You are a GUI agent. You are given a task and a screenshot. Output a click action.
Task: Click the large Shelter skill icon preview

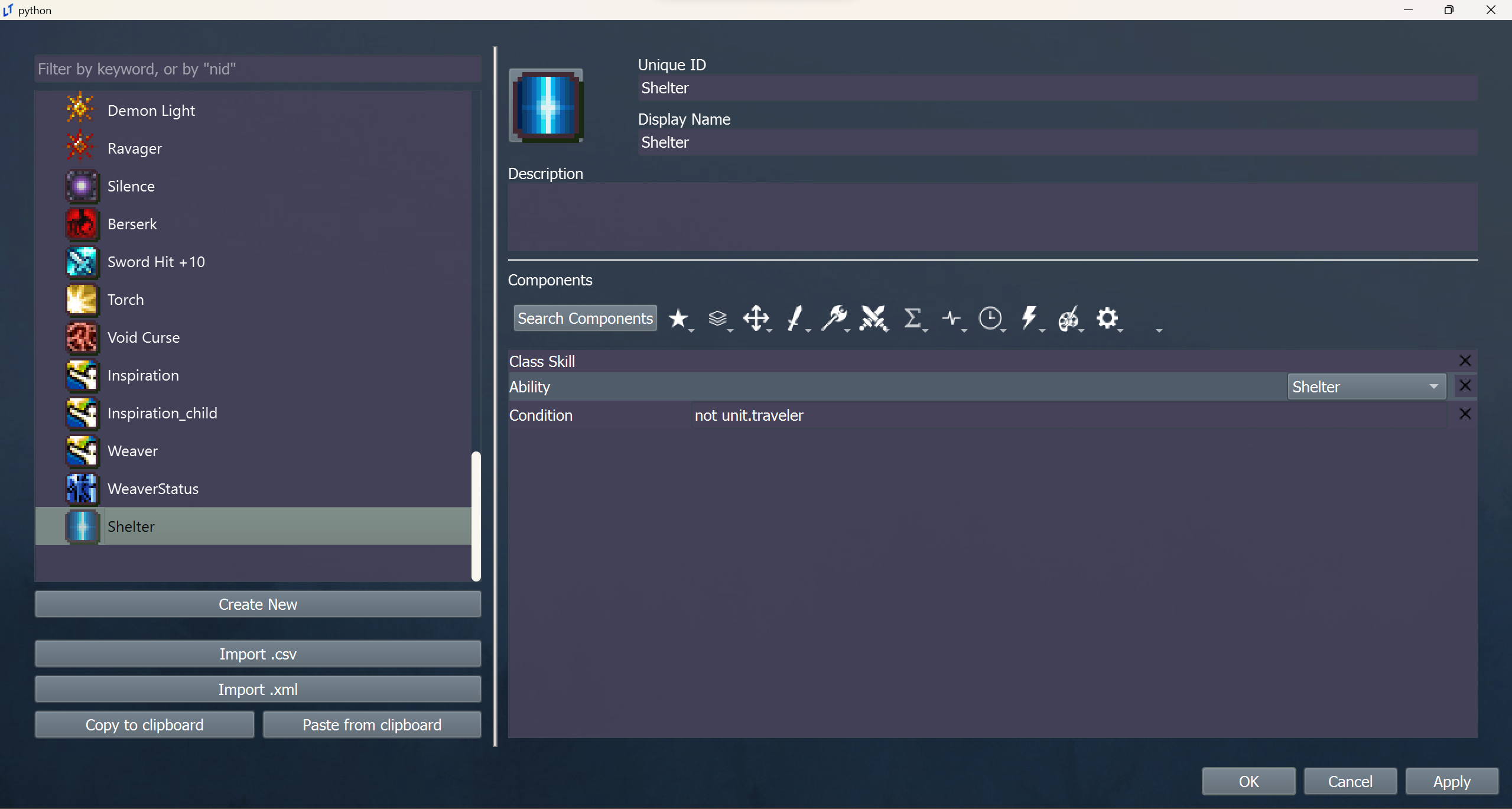point(546,106)
